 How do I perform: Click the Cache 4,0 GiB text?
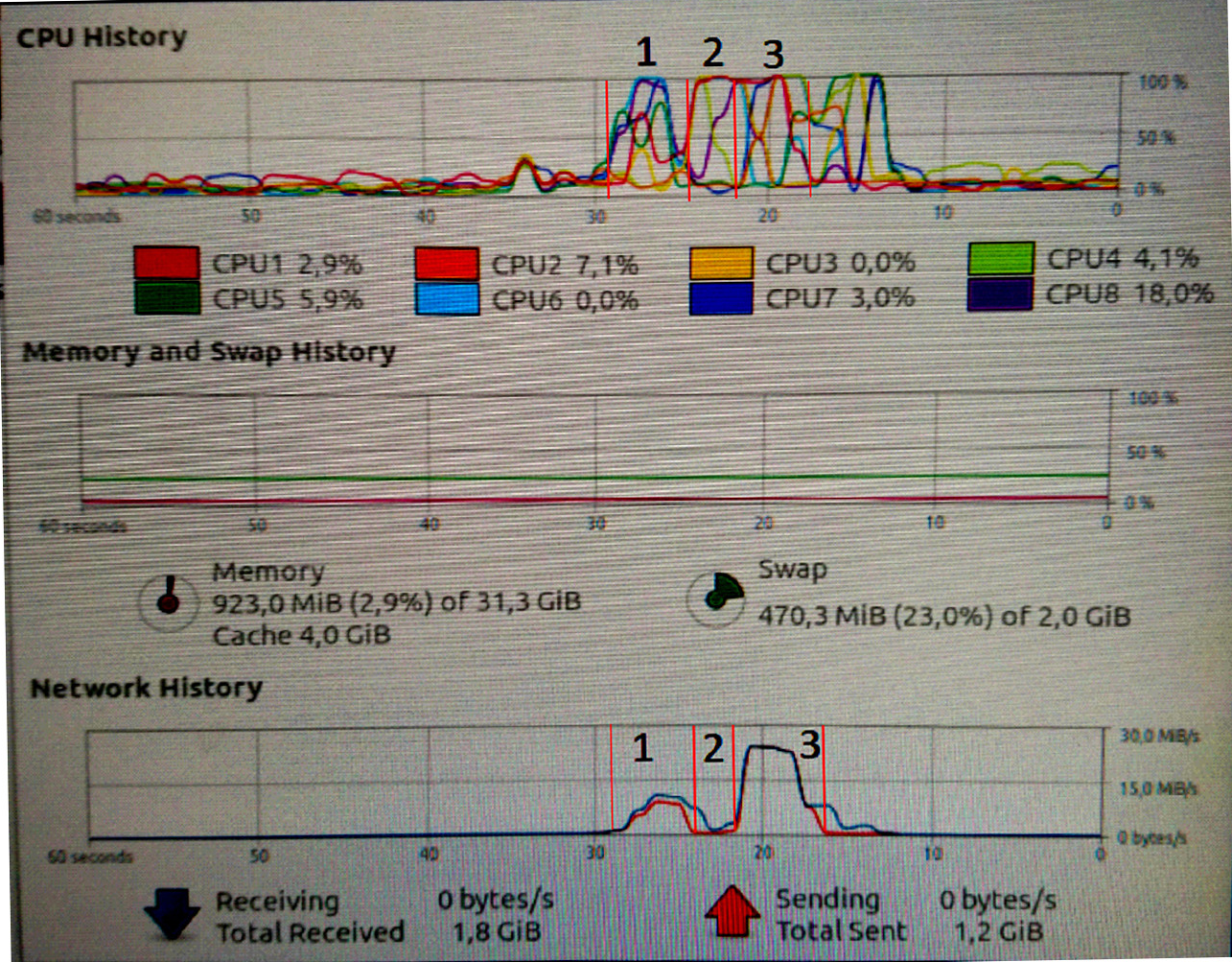click(x=301, y=636)
